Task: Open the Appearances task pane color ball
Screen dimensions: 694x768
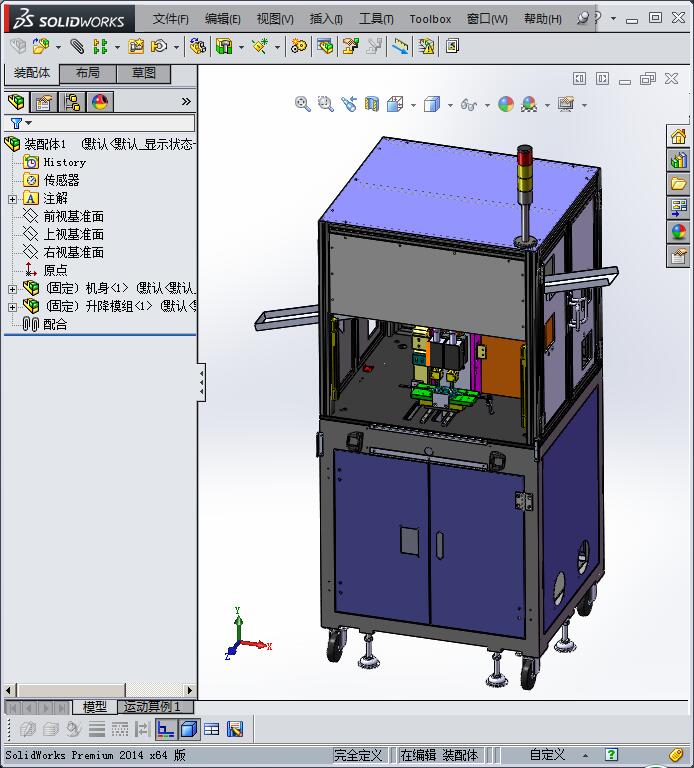Action: coord(678,232)
